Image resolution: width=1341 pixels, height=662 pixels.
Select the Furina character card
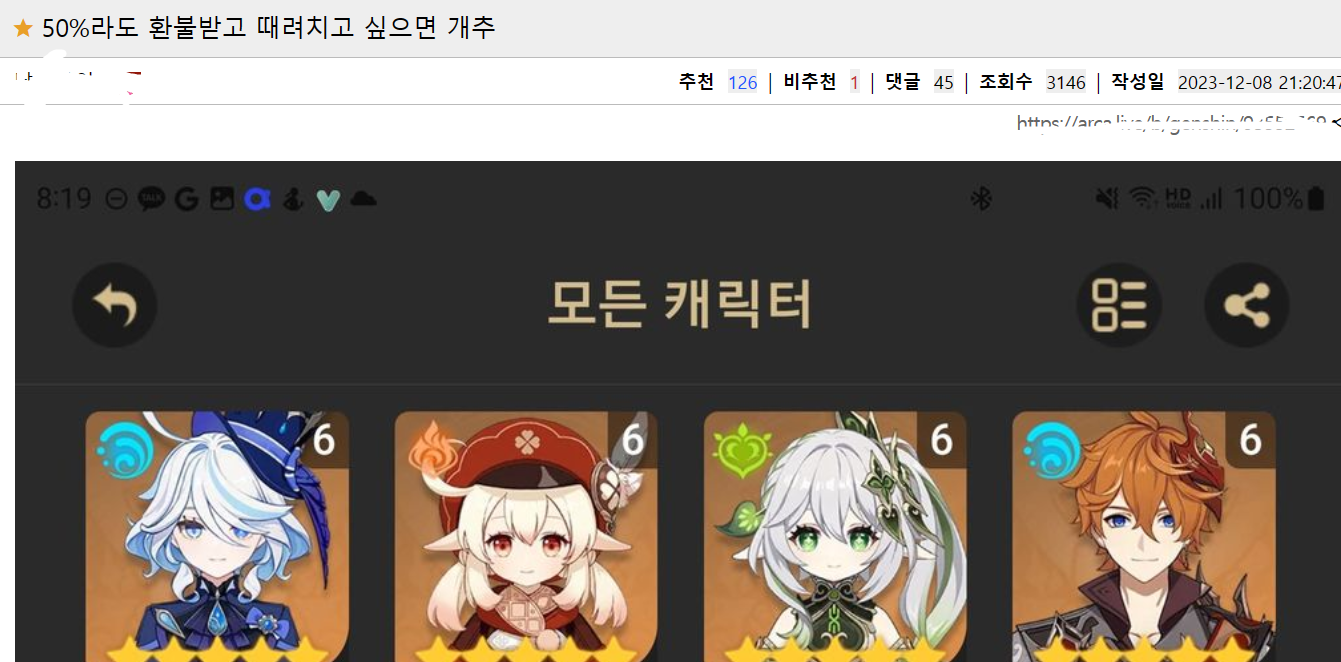pos(217,536)
